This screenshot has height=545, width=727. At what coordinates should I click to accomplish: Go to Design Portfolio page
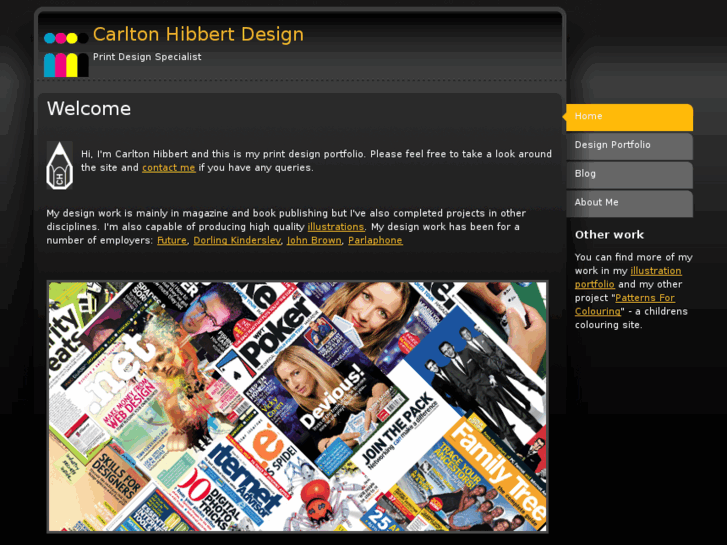pyautogui.click(x=629, y=146)
